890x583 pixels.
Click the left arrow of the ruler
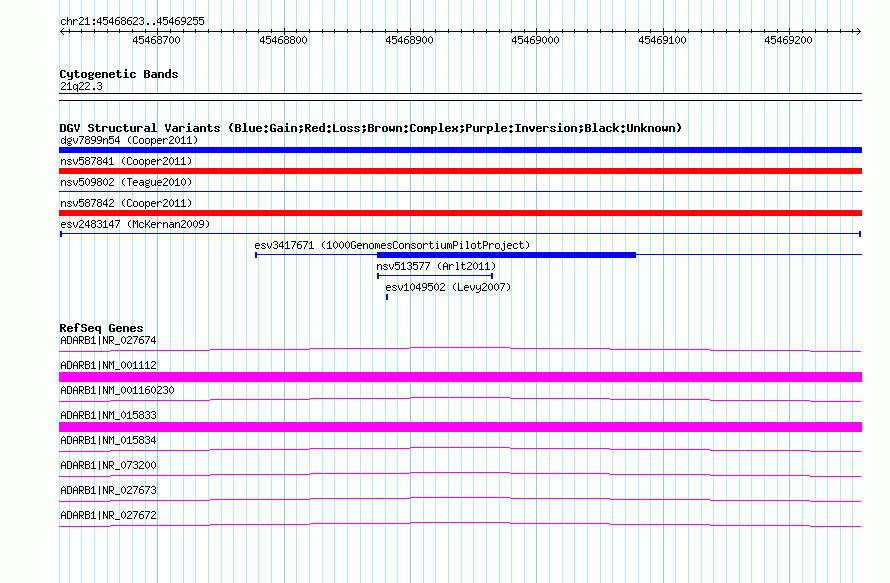pyautogui.click(x=62, y=32)
